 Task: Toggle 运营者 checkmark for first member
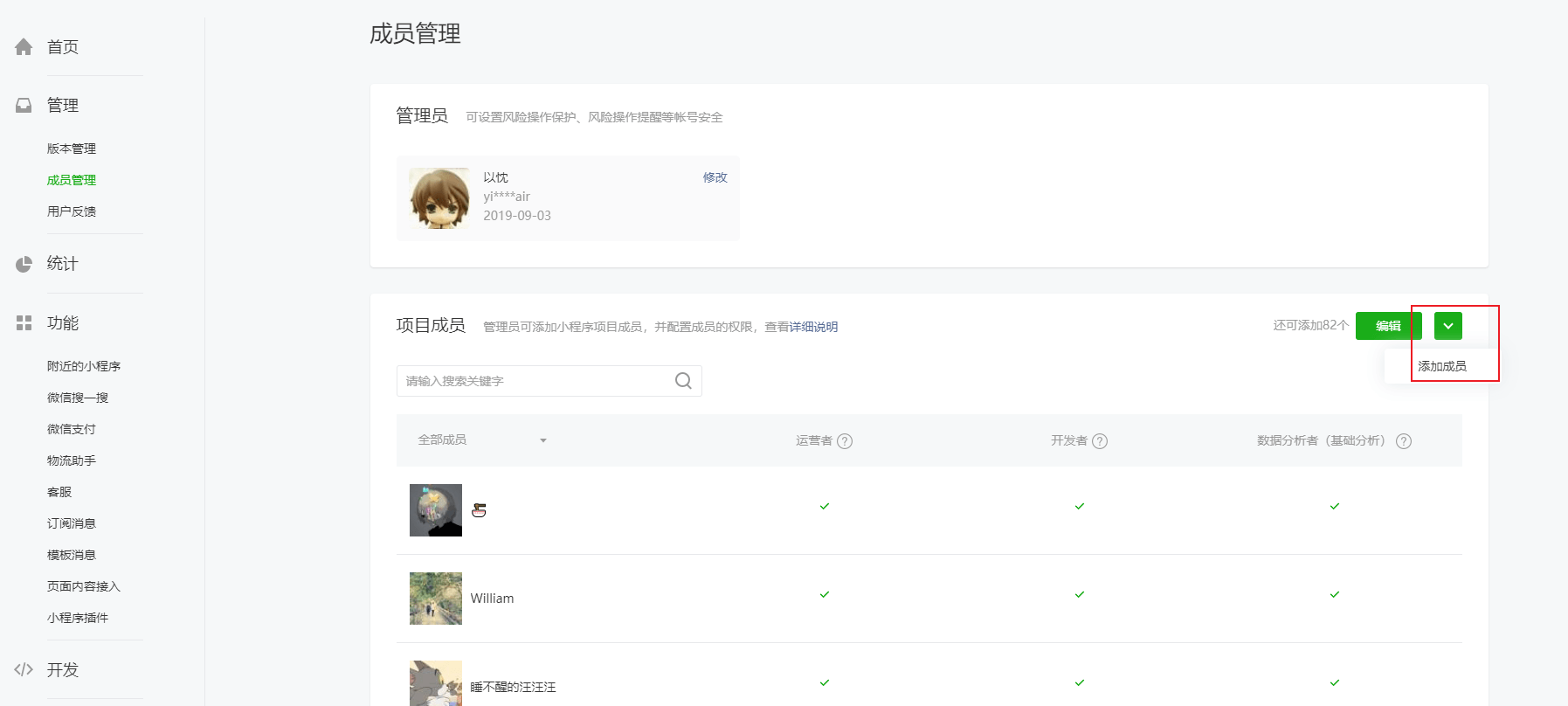825,506
